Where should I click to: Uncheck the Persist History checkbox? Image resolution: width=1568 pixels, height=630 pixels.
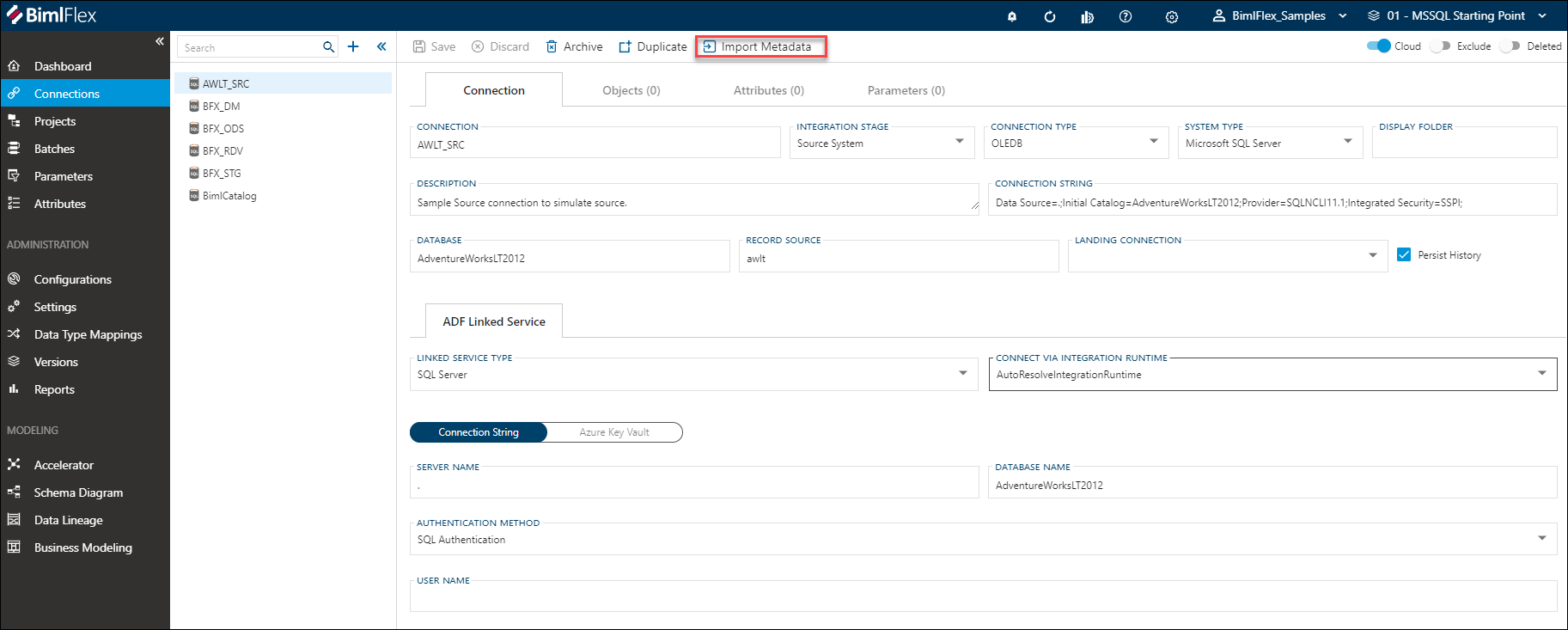1404,255
